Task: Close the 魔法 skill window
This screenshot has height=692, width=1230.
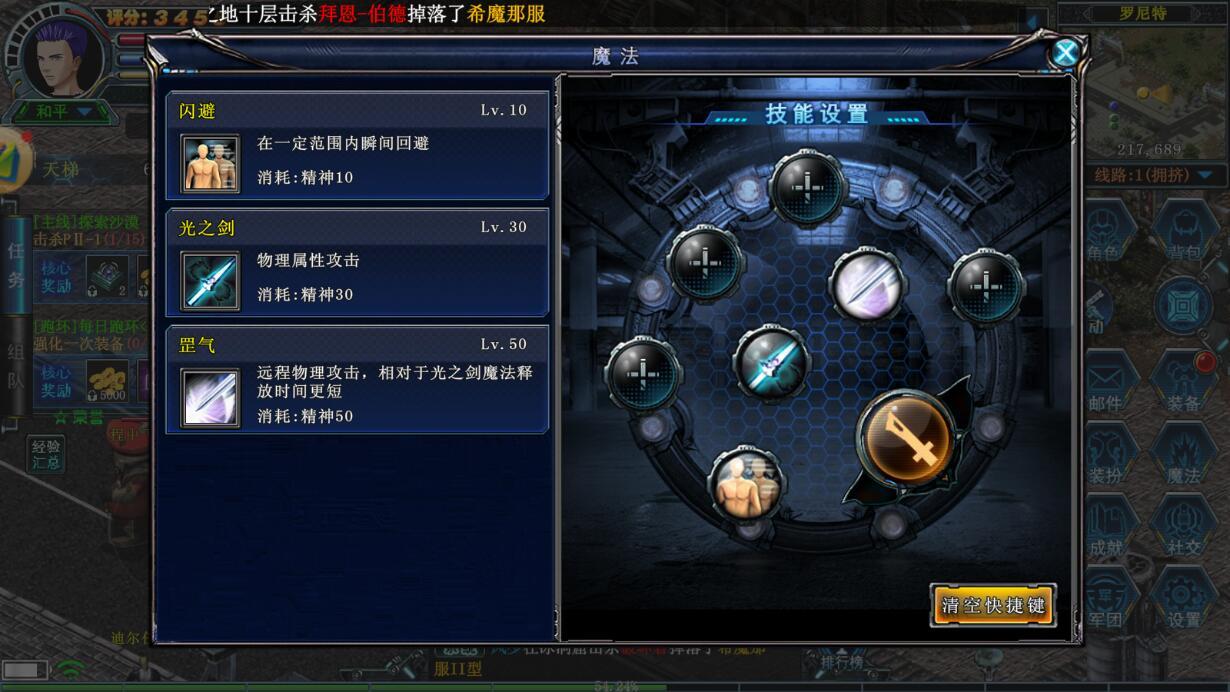Action: [x=1066, y=53]
